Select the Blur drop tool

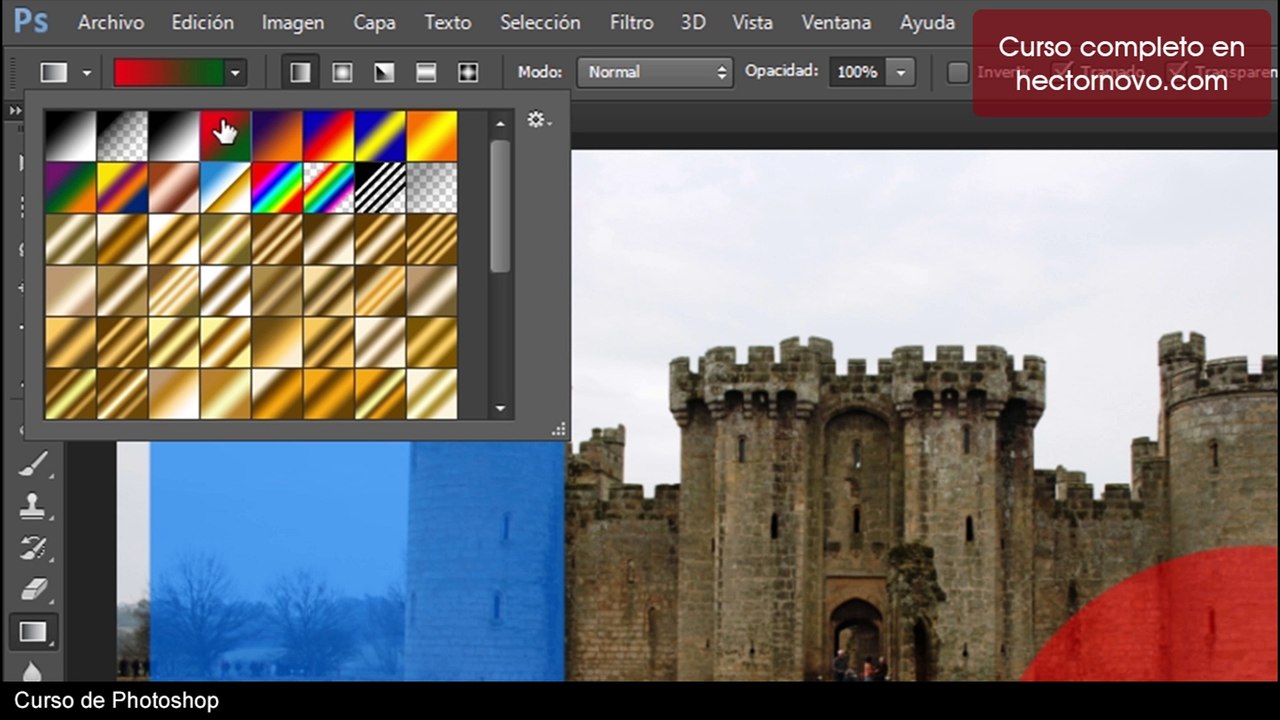pos(33,671)
